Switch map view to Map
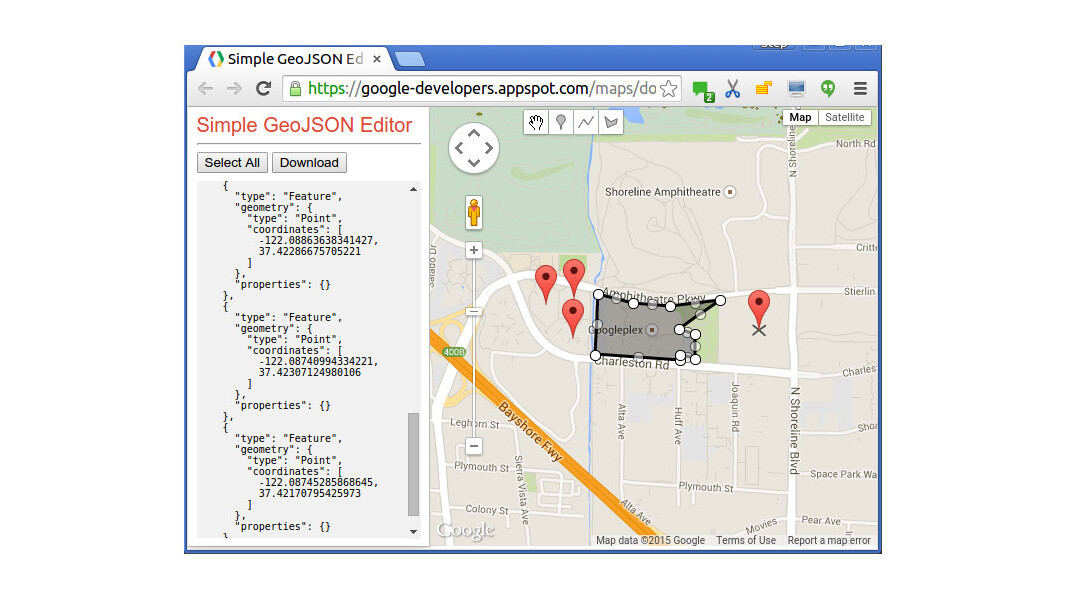Viewport: 1067px width, 600px height. (x=800, y=118)
